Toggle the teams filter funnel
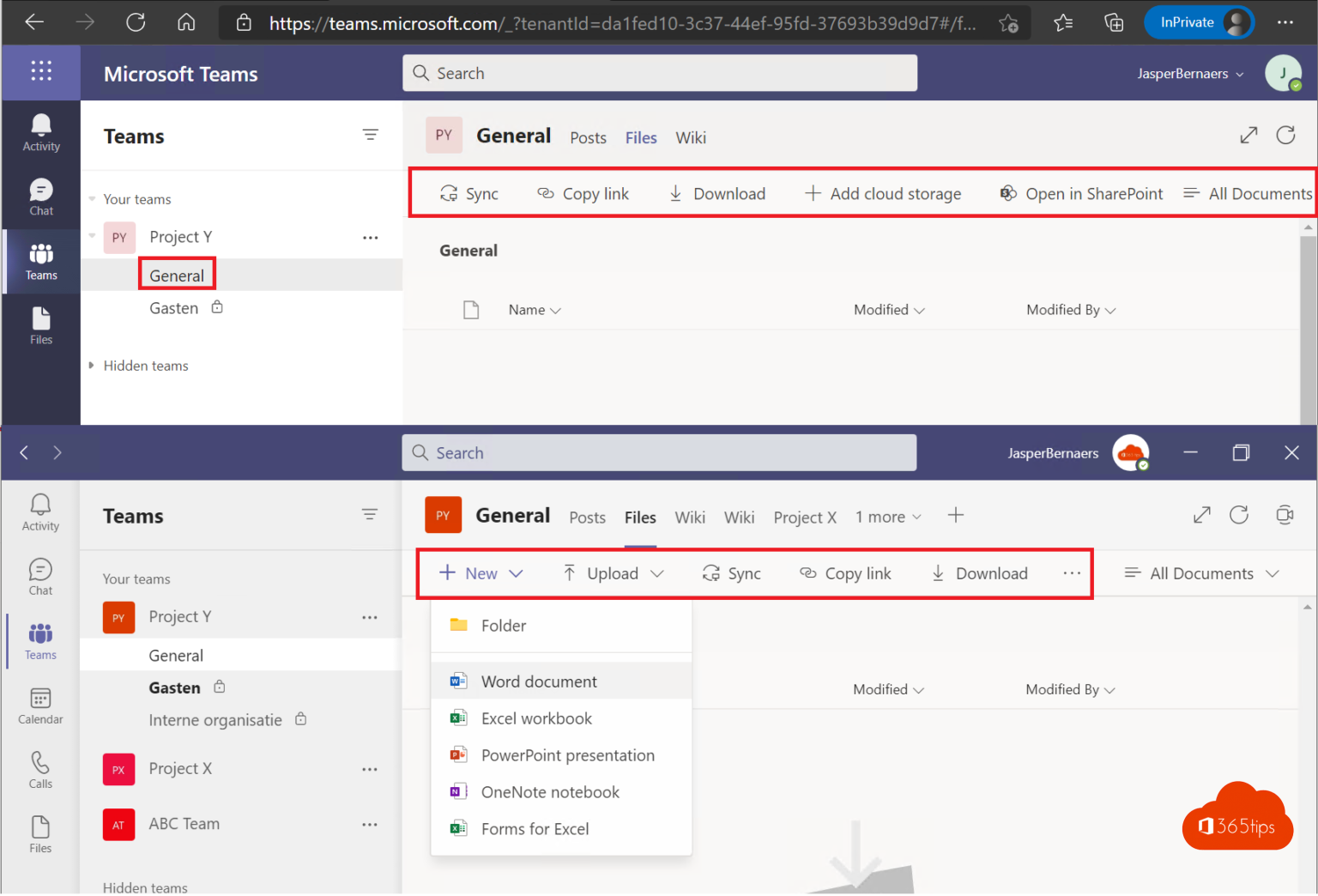 point(371,135)
